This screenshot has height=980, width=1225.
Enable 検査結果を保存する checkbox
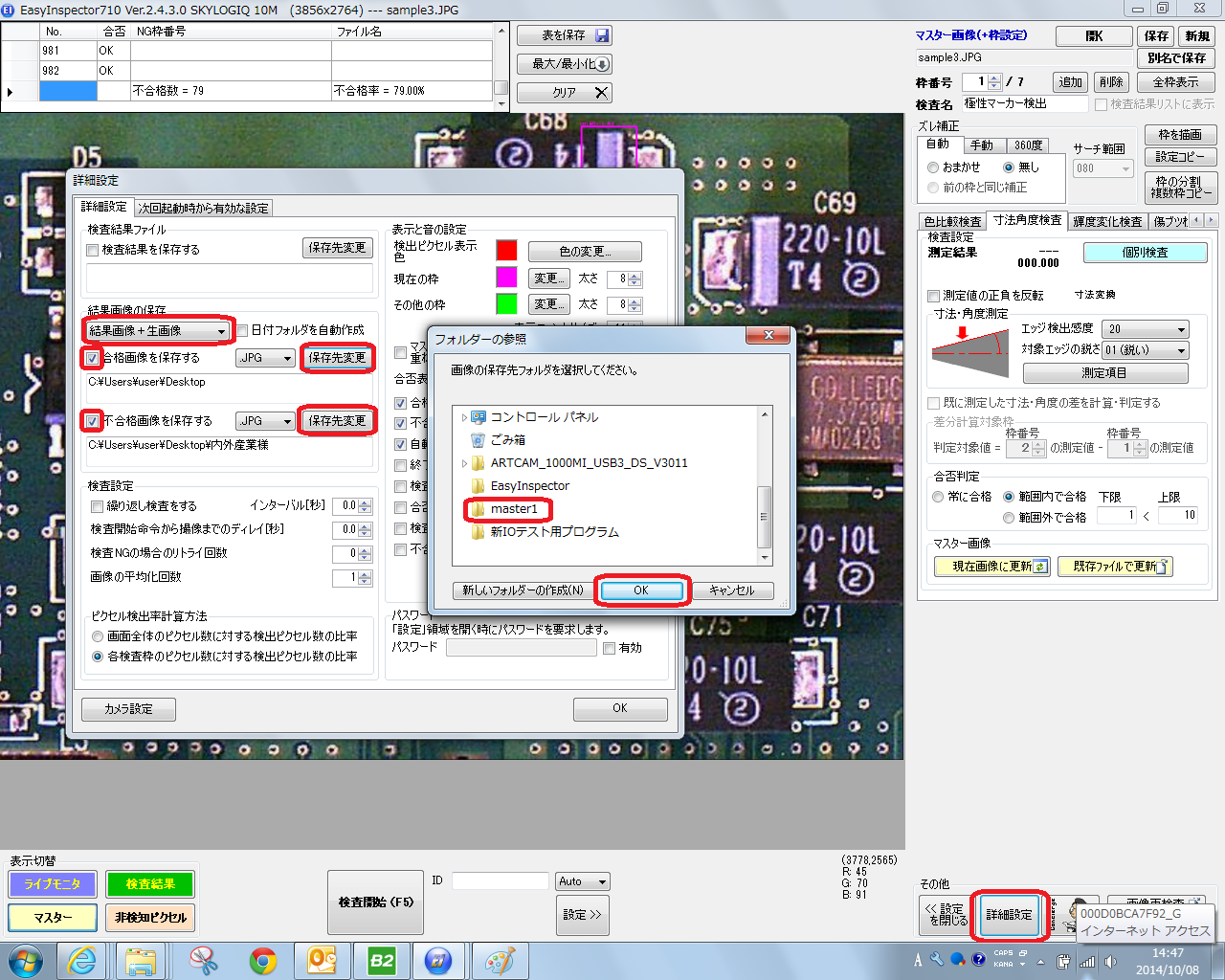[x=93, y=250]
